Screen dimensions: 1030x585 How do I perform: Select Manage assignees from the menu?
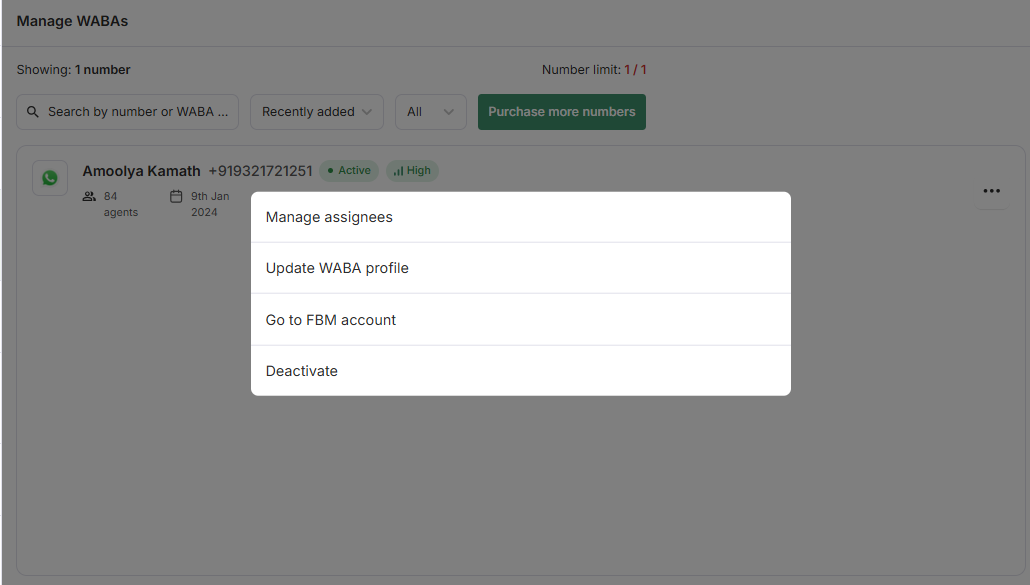[x=329, y=217]
